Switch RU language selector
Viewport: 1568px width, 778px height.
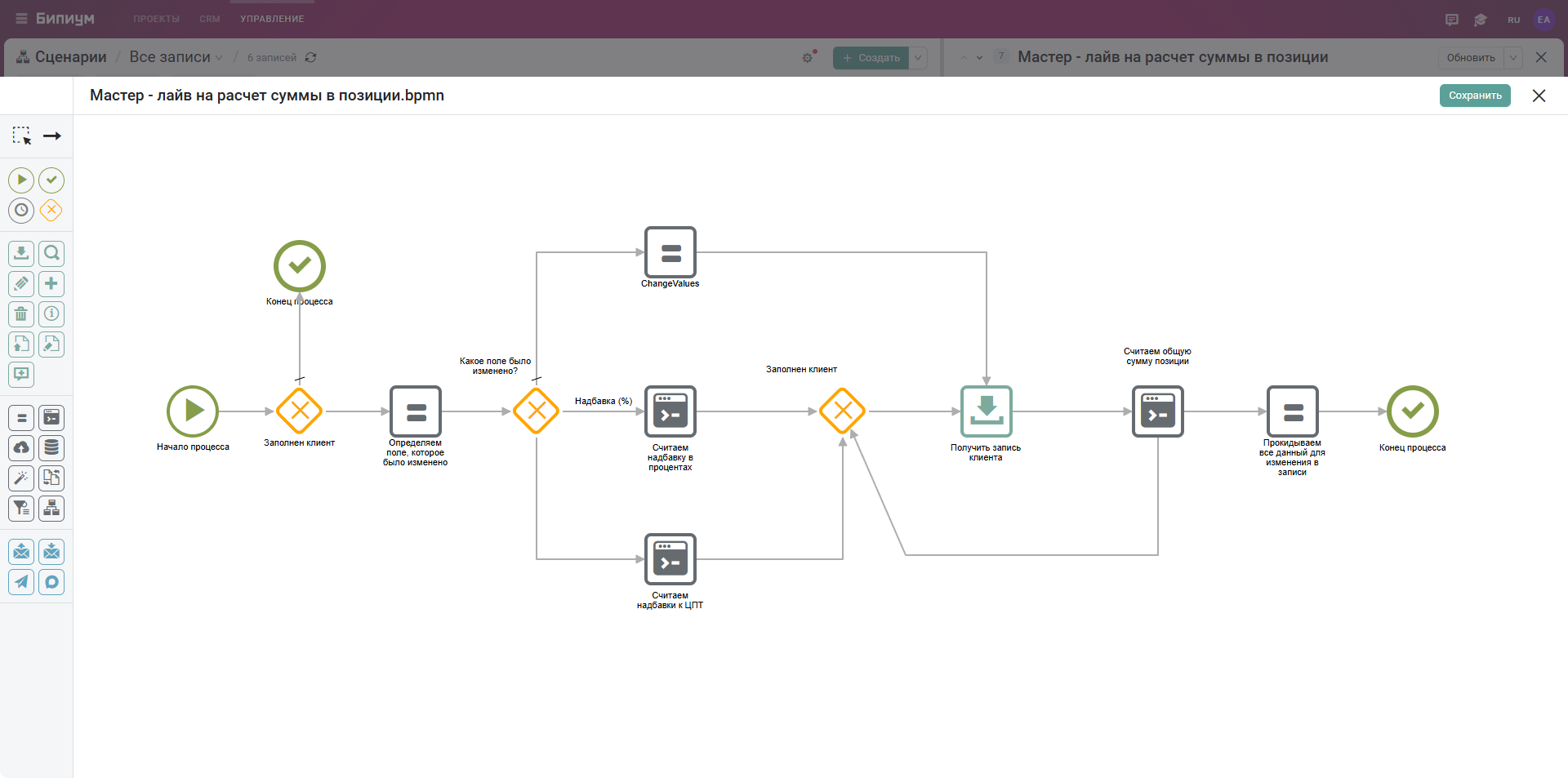[1513, 20]
